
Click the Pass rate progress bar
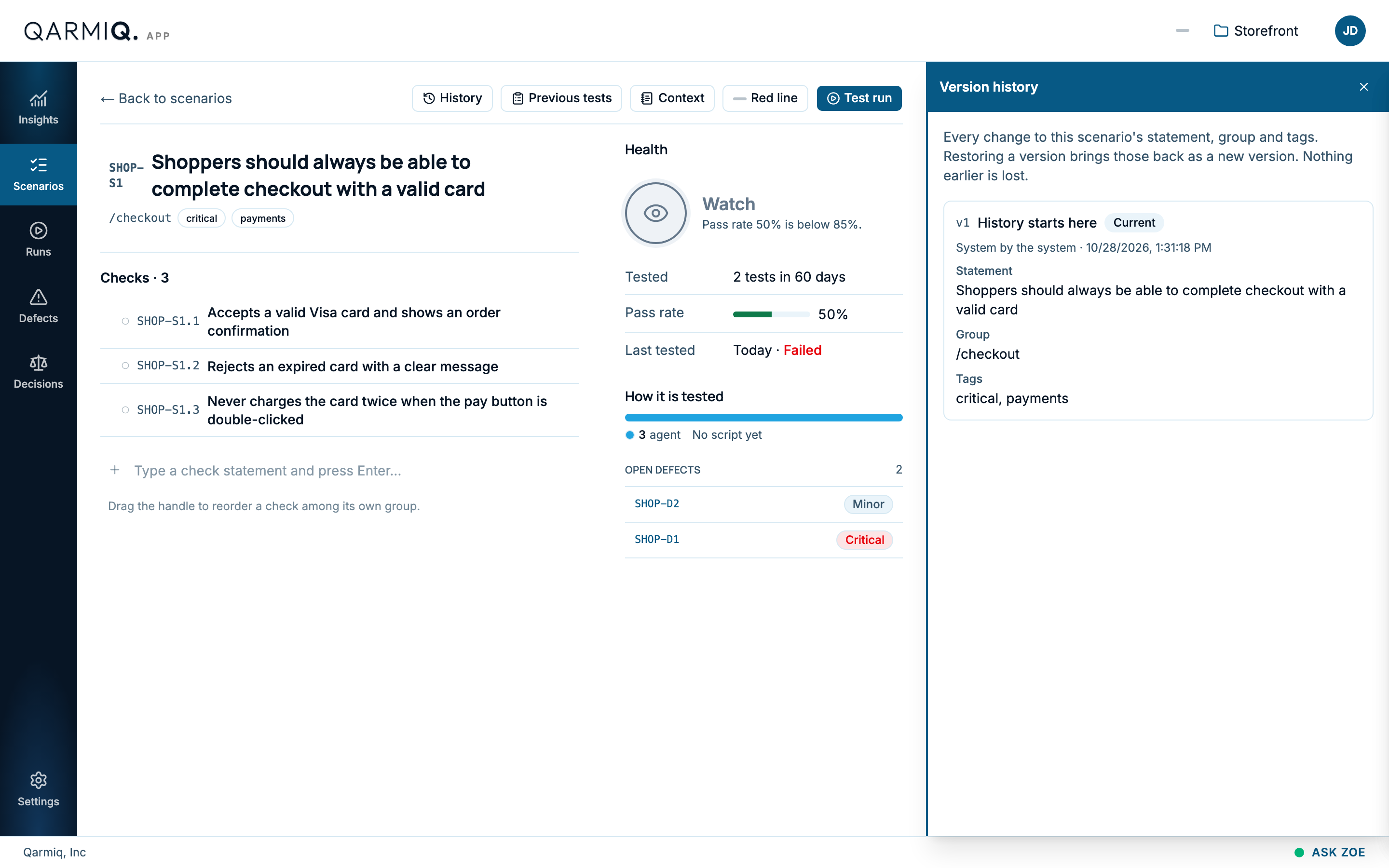[x=771, y=314]
